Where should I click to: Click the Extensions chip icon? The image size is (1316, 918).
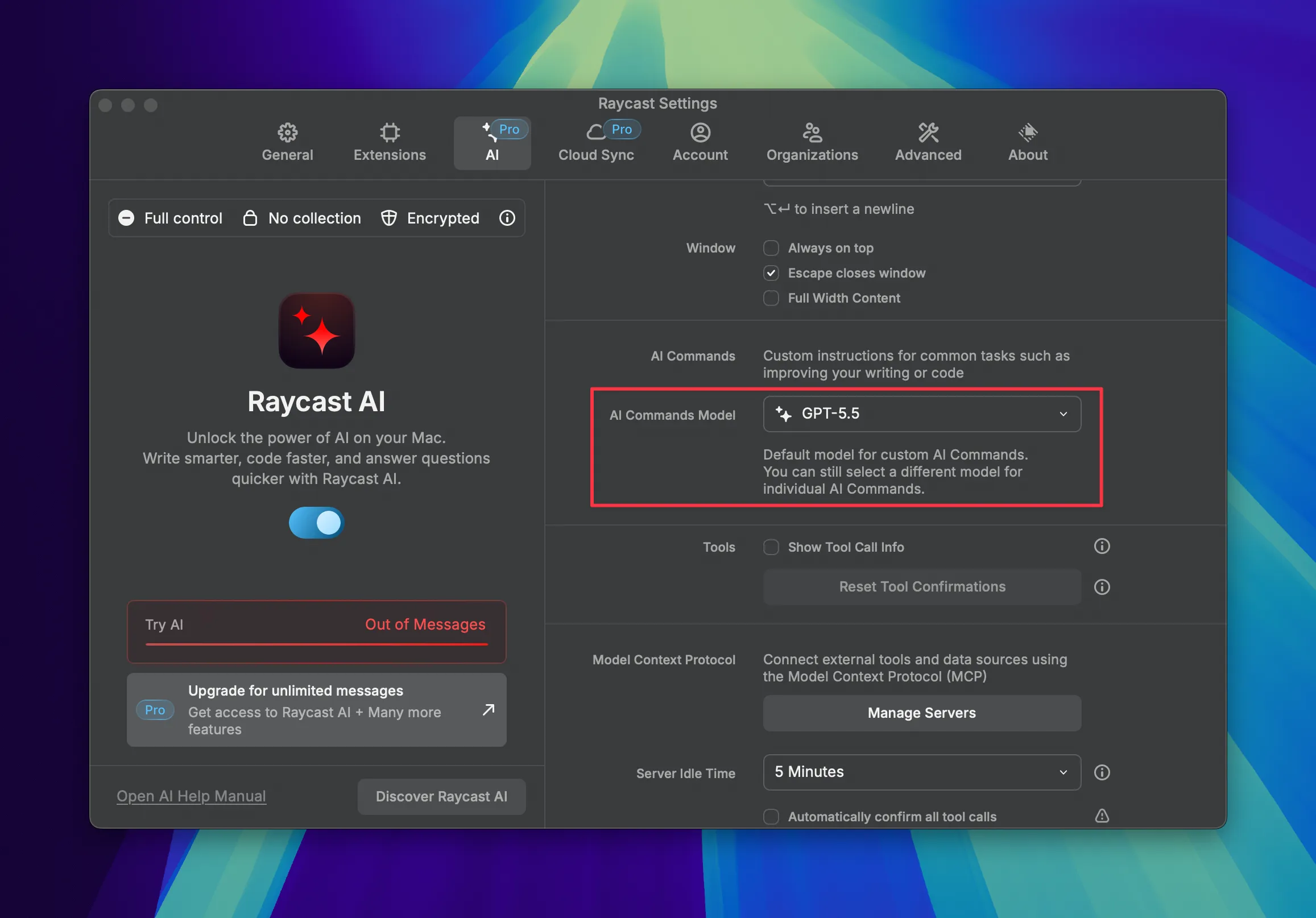click(390, 133)
